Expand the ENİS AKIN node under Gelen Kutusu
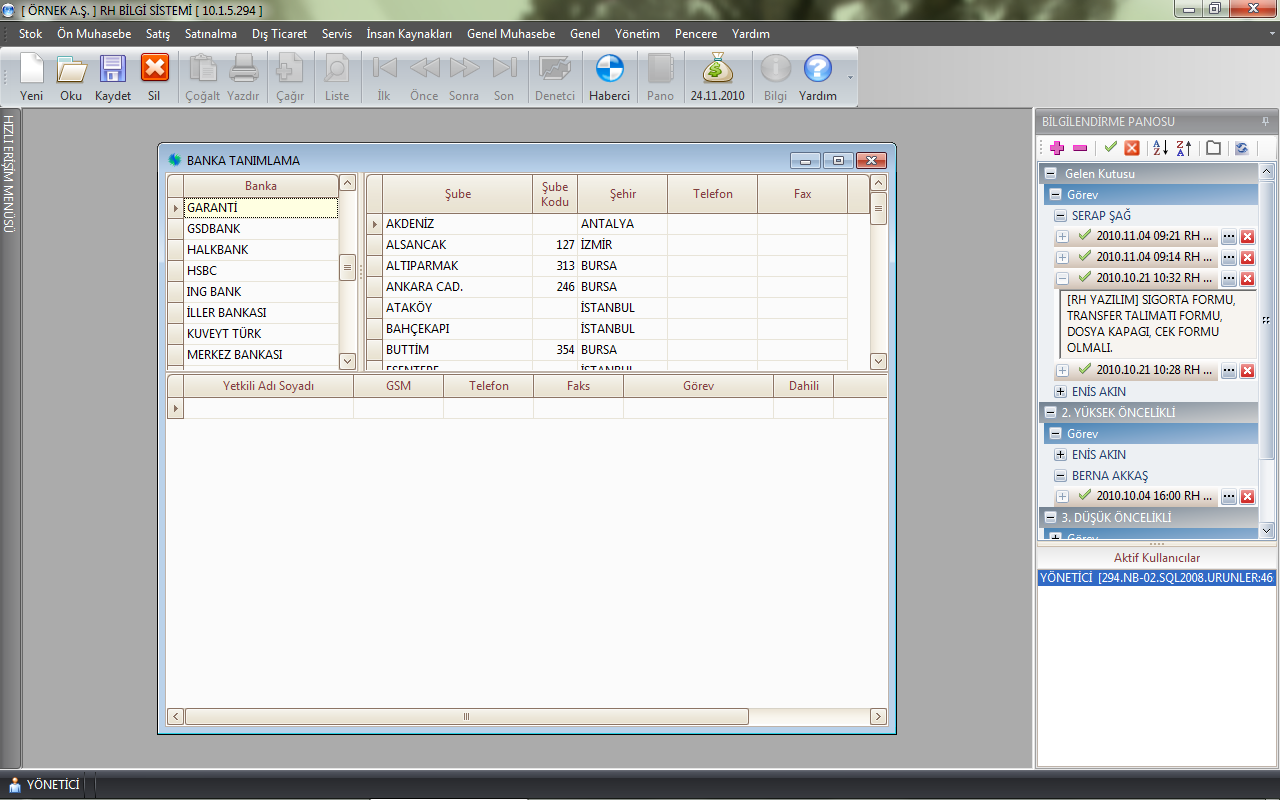 tap(1060, 392)
